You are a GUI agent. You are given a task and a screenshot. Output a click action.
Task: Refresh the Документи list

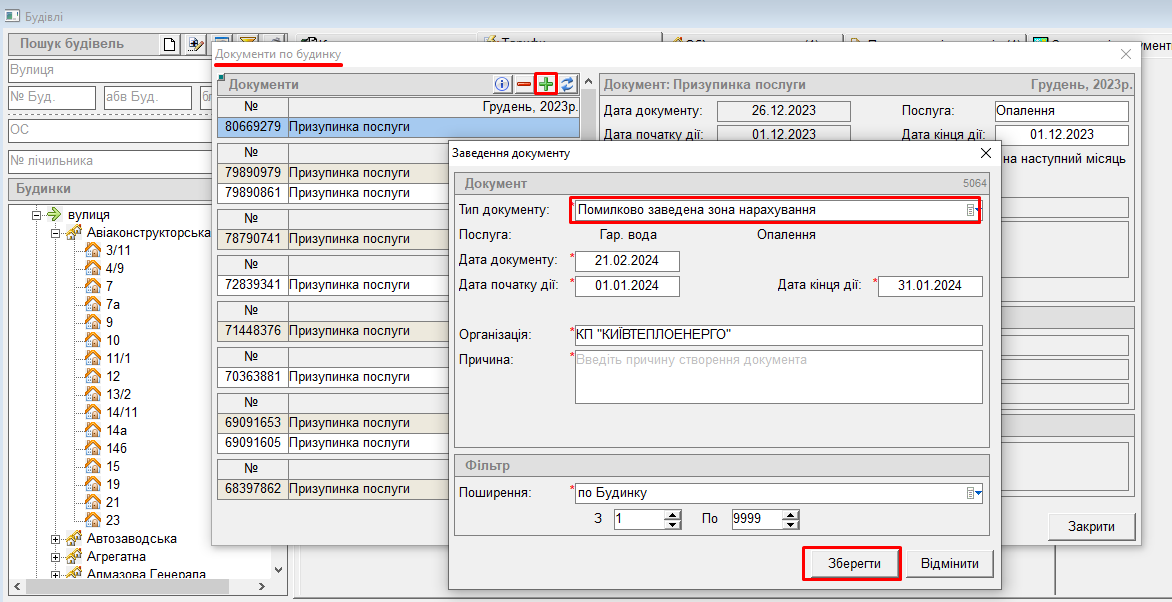[x=567, y=84]
